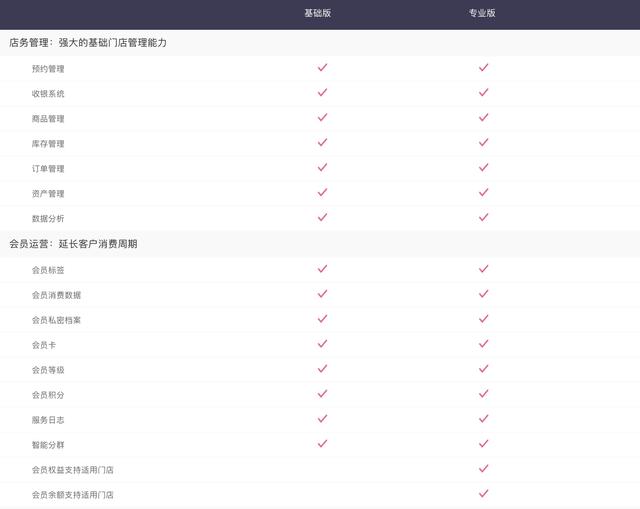Click 专业版 checkmark in 会员积分 row
Image resolution: width=640 pixels, height=509 pixels.
484,393
